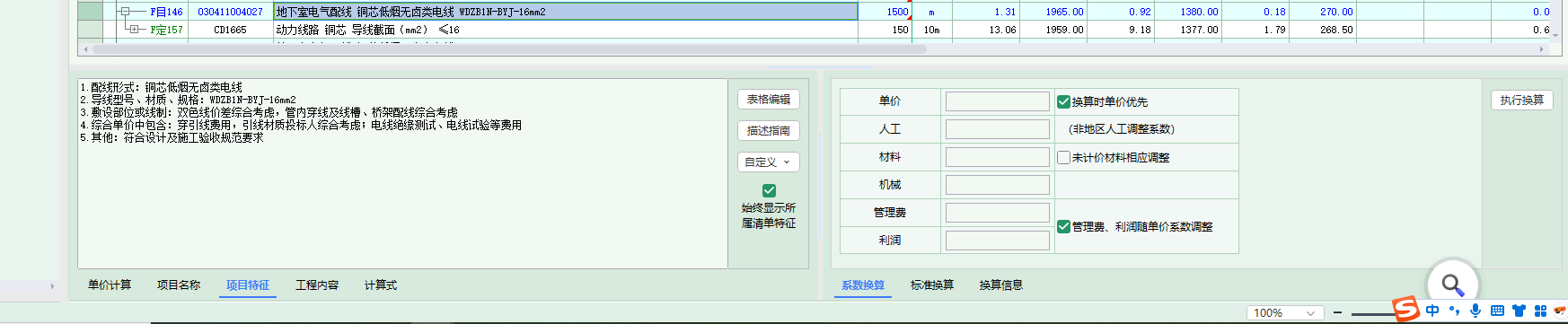Click horizontal scrollbar right arrow
This screenshot has width=1568, height=324.
click(x=1543, y=49)
